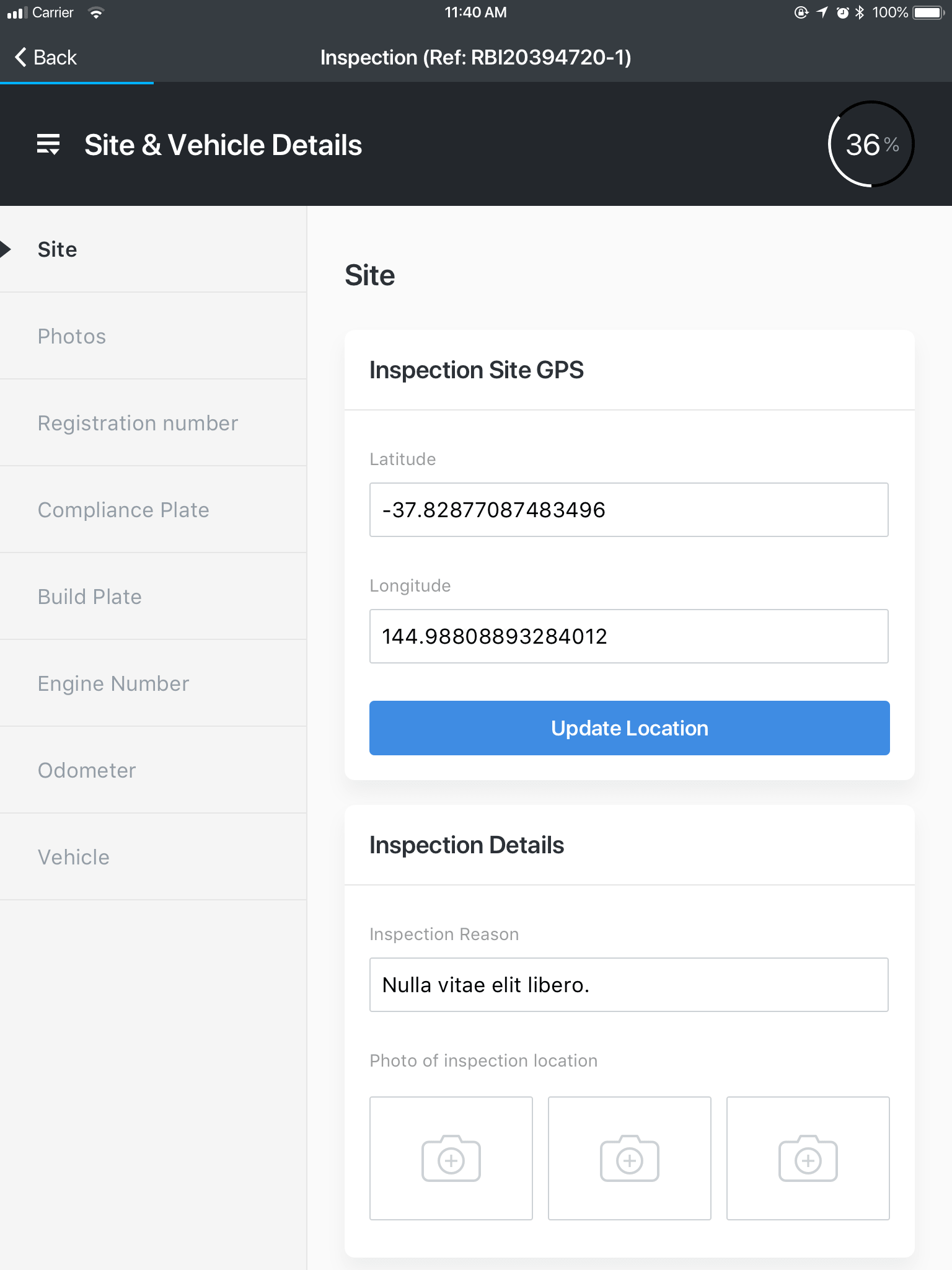Click the Latitude input field
Image resolution: width=952 pixels, height=1270 pixels.
click(x=628, y=510)
